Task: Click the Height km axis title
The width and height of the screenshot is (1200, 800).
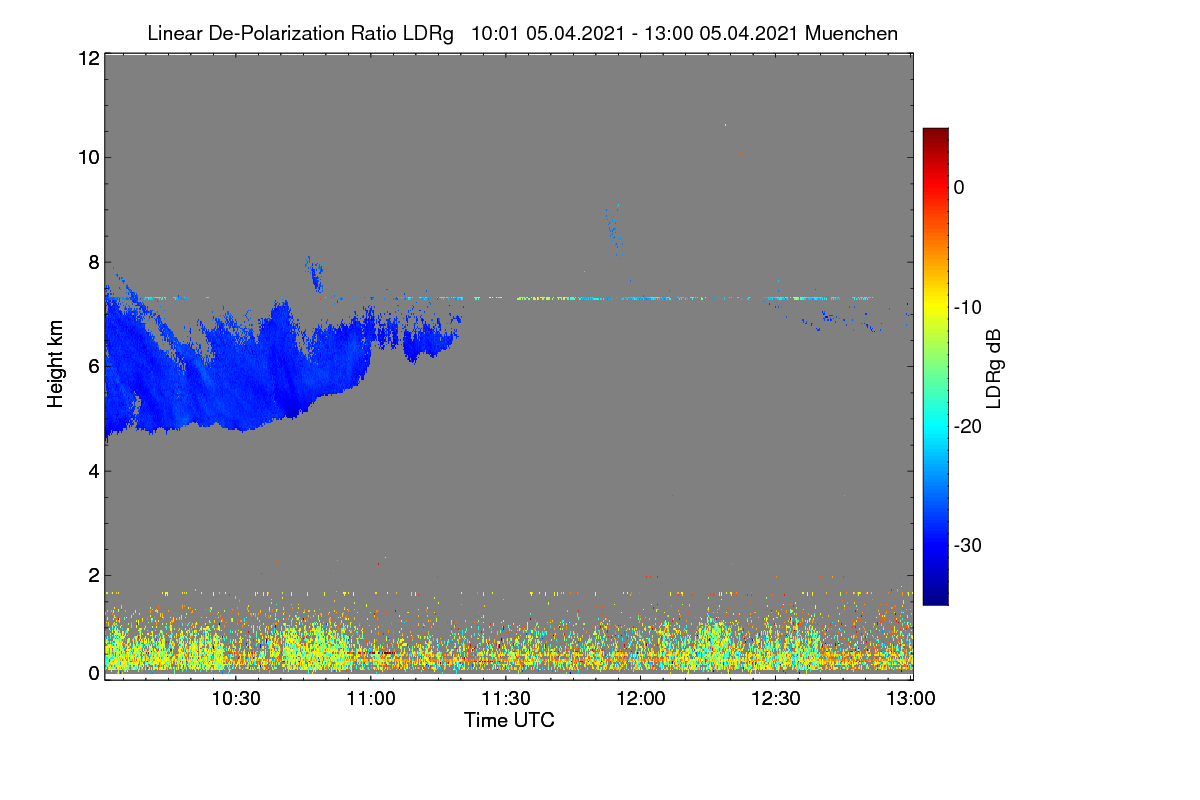Action: coord(56,365)
